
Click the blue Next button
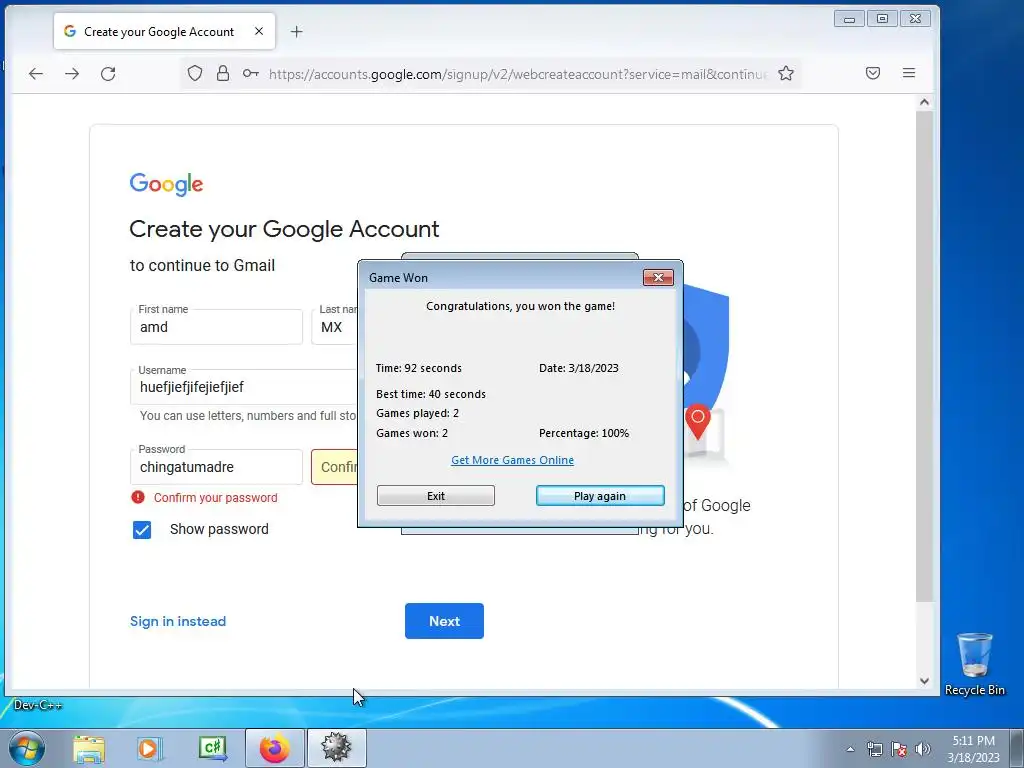tap(444, 621)
